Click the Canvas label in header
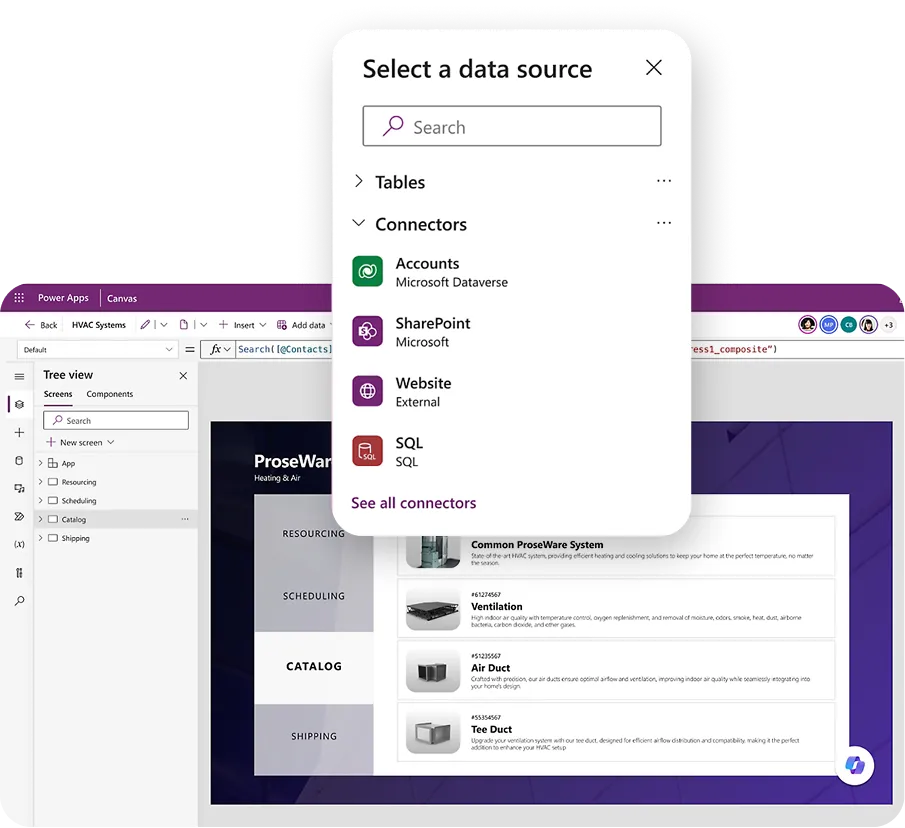The width and height of the screenshot is (905, 828). [x=122, y=298]
